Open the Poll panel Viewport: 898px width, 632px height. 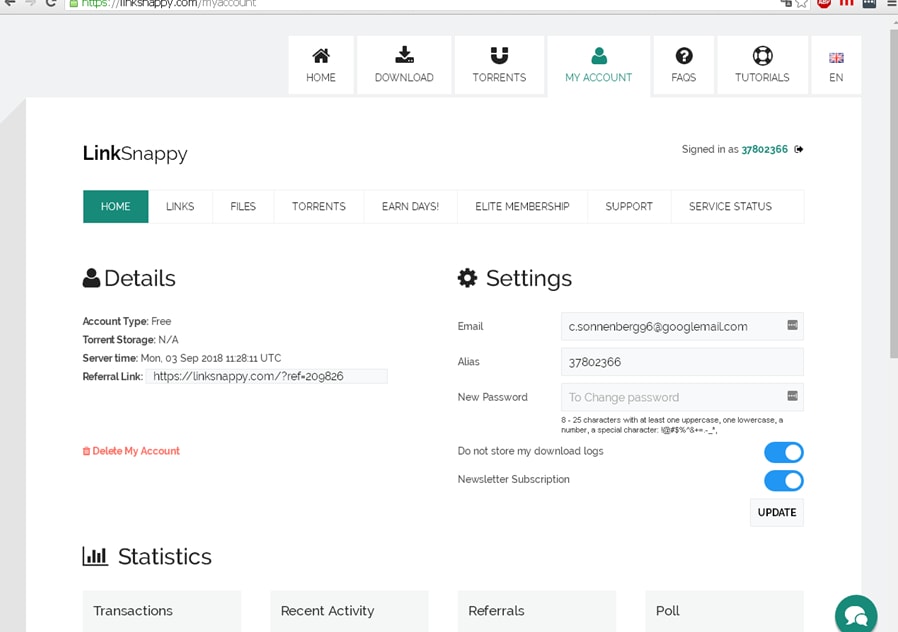point(724,611)
